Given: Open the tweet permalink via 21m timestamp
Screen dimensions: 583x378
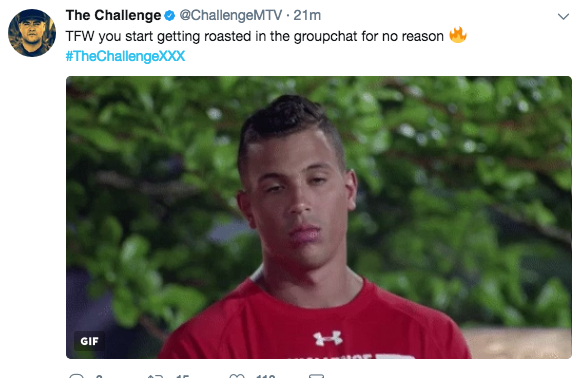Looking at the screenshot, I should pos(307,15).
